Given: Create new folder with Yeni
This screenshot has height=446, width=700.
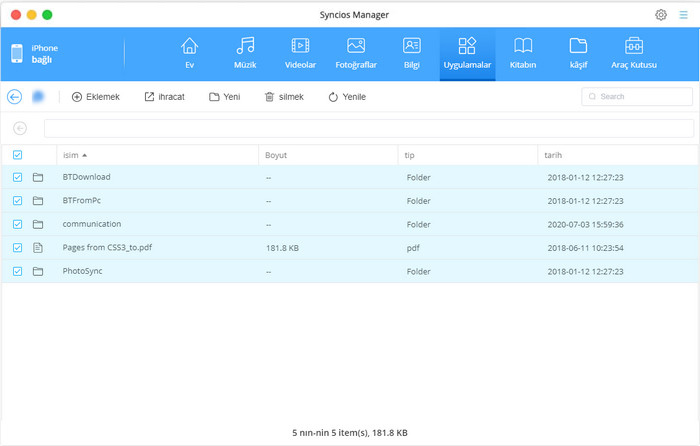Looking at the screenshot, I should (x=225, y=97).
